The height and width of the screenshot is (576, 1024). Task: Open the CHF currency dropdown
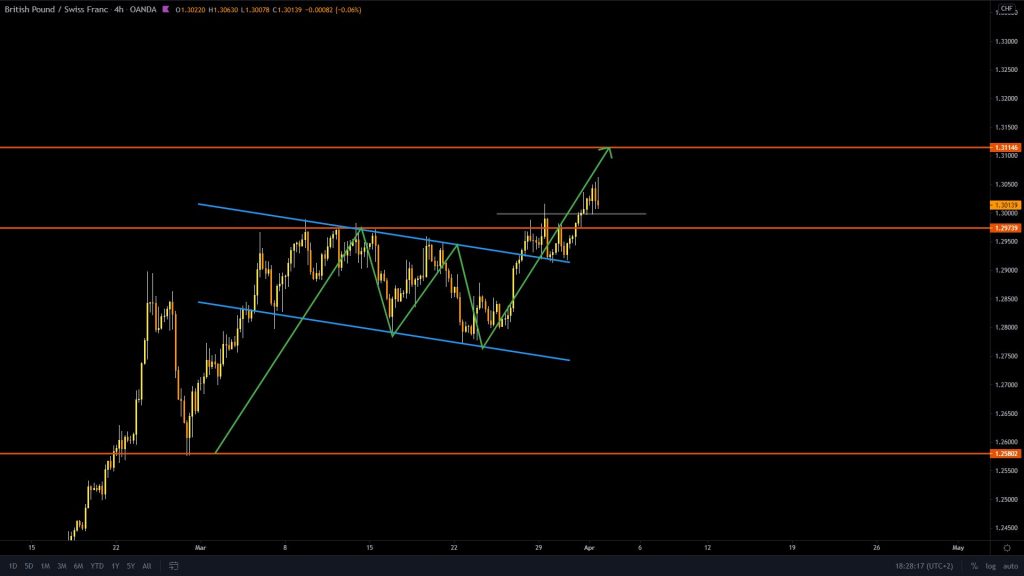(x=1005, y=9)
